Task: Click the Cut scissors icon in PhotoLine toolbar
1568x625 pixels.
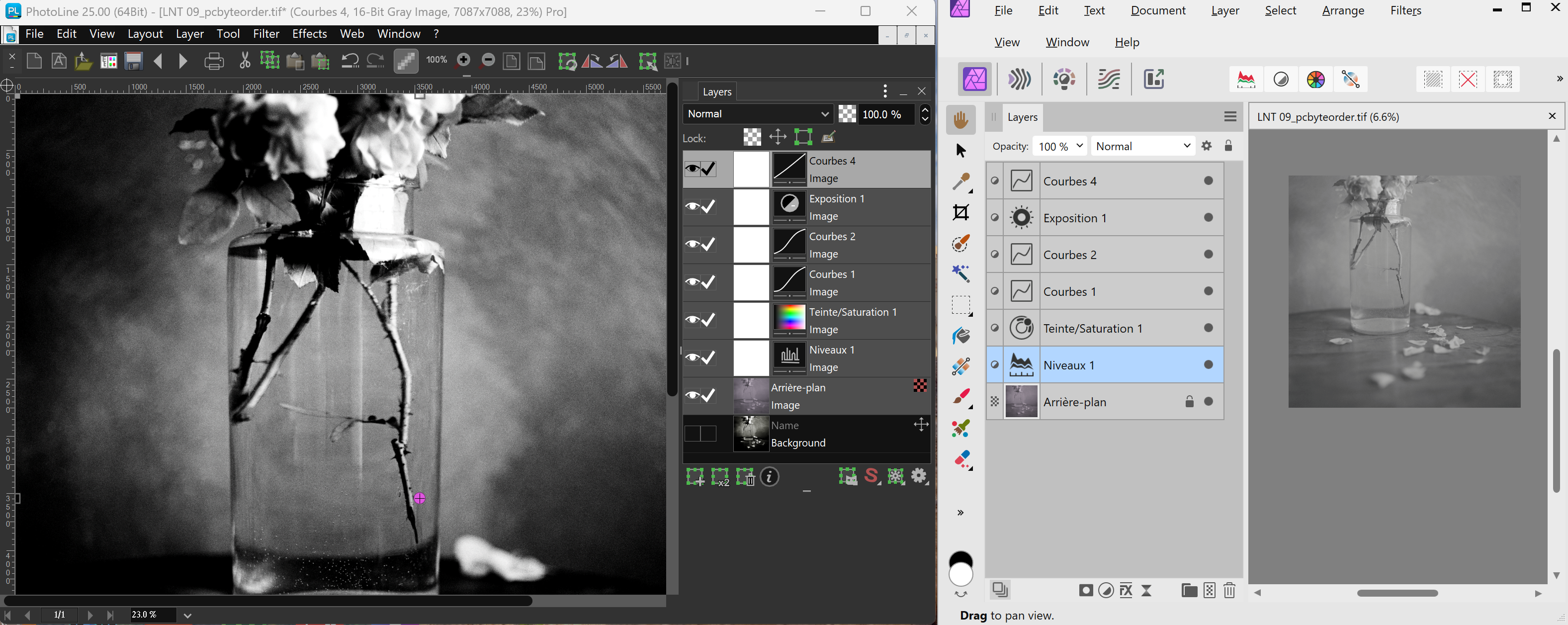Action: click(x=245, y=61)
